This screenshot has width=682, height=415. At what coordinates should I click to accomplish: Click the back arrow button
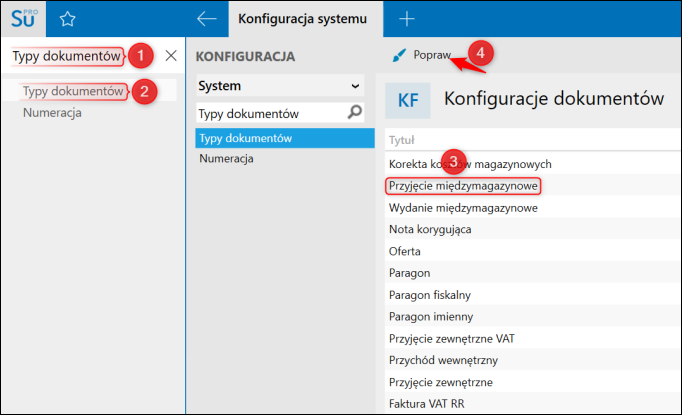[207, 19]
